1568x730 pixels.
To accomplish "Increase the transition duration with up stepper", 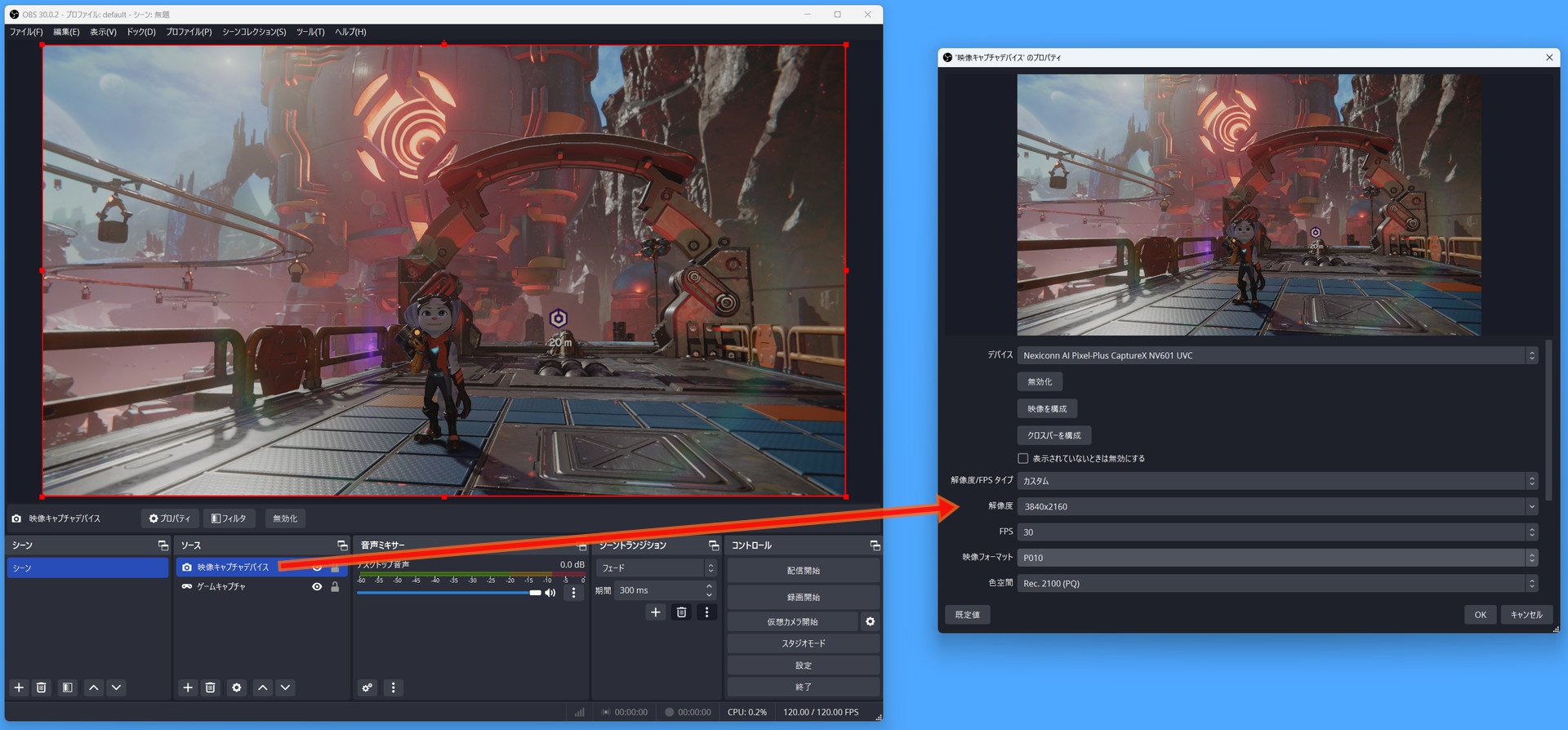I will [x=709, y=585].
